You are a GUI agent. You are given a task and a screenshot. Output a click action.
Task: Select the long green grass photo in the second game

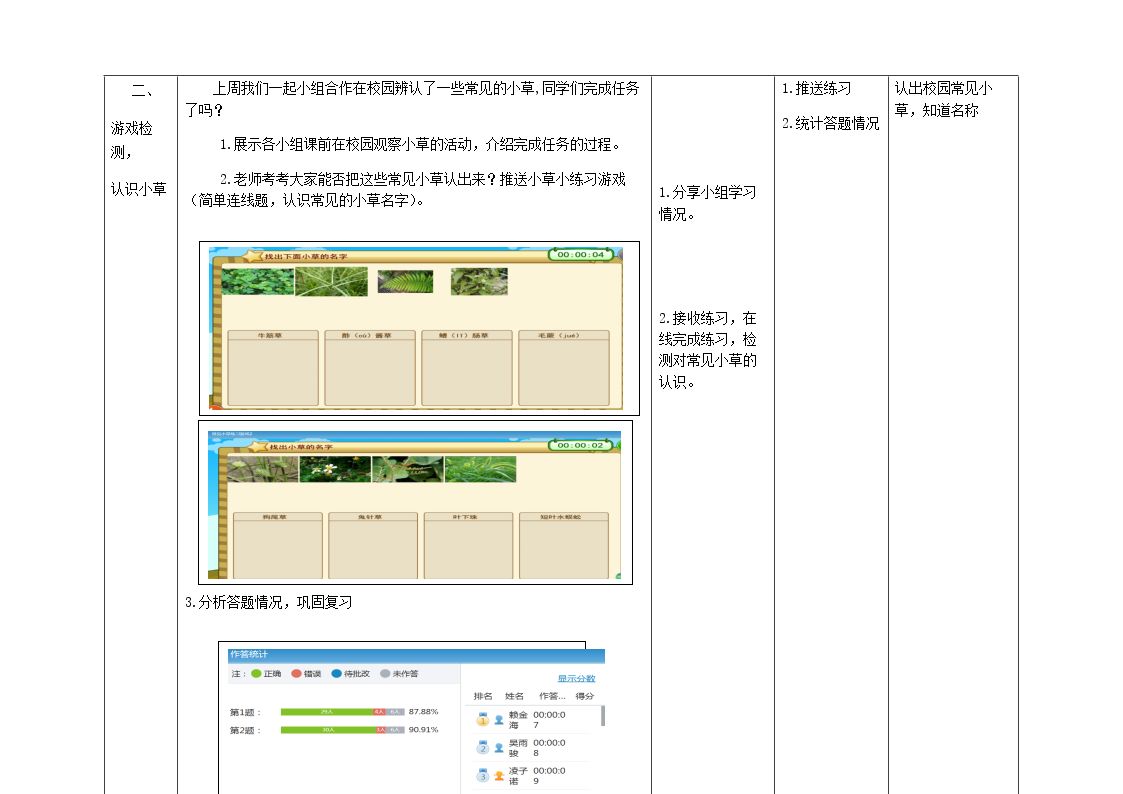(x=480, y=470)
